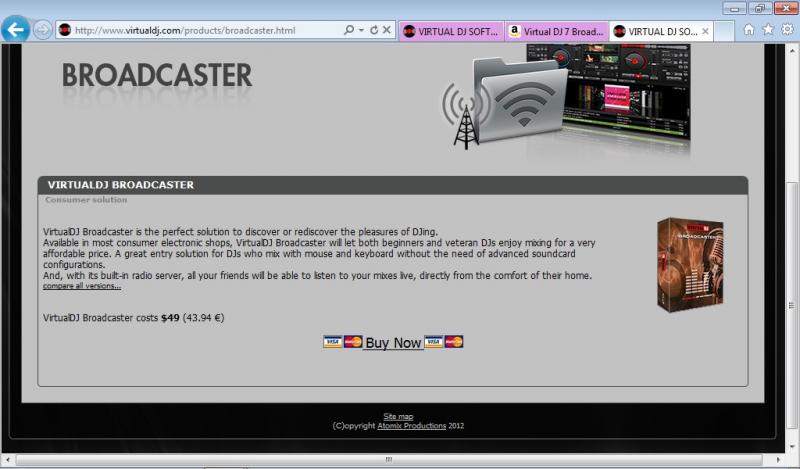Screen dimensions: 800x469
Task: Stop loading with the X icon
Action: point(387,30)
